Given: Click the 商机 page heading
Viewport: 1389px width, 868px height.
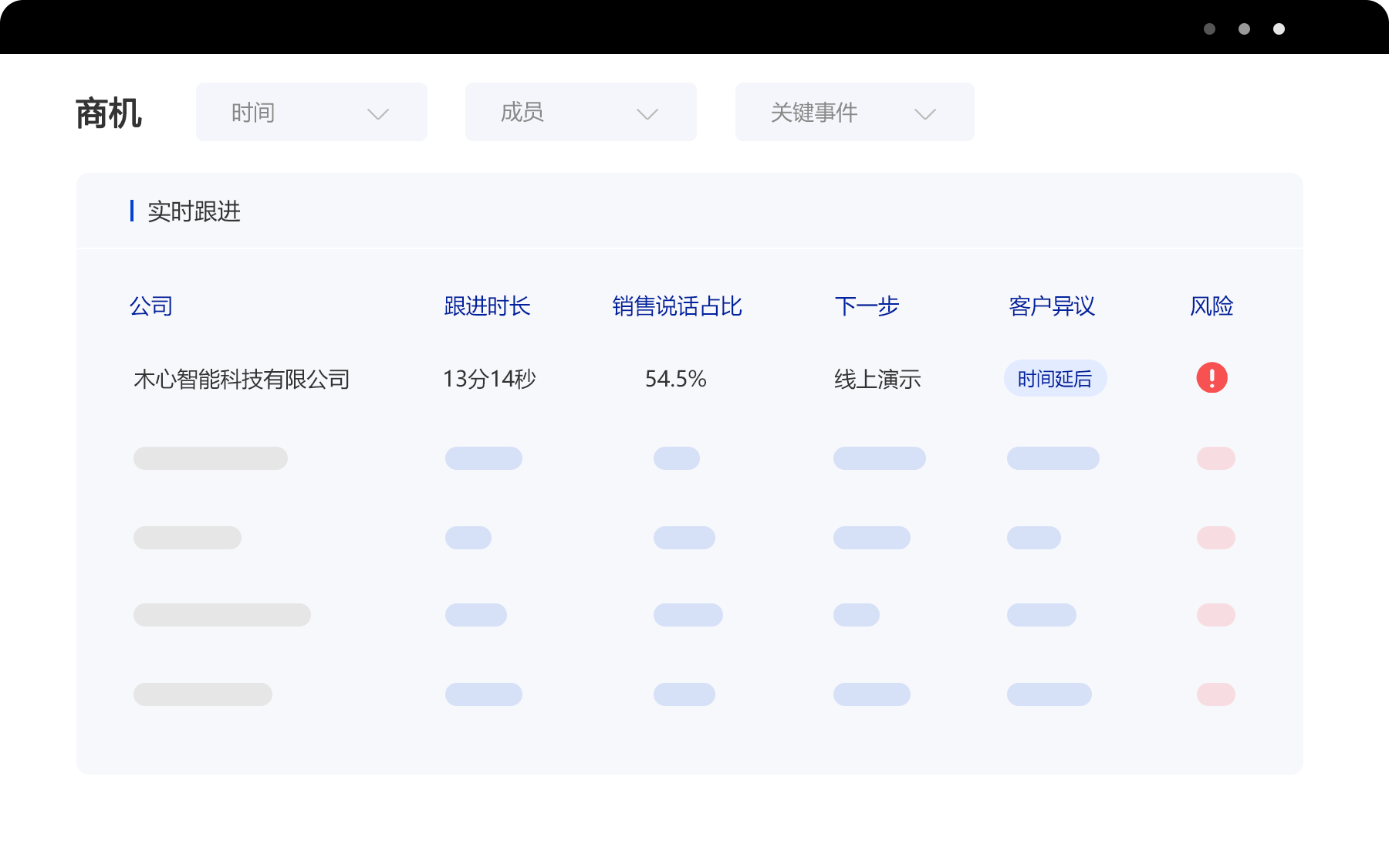Looking at the screenshot, I should [x=109, y=113].
